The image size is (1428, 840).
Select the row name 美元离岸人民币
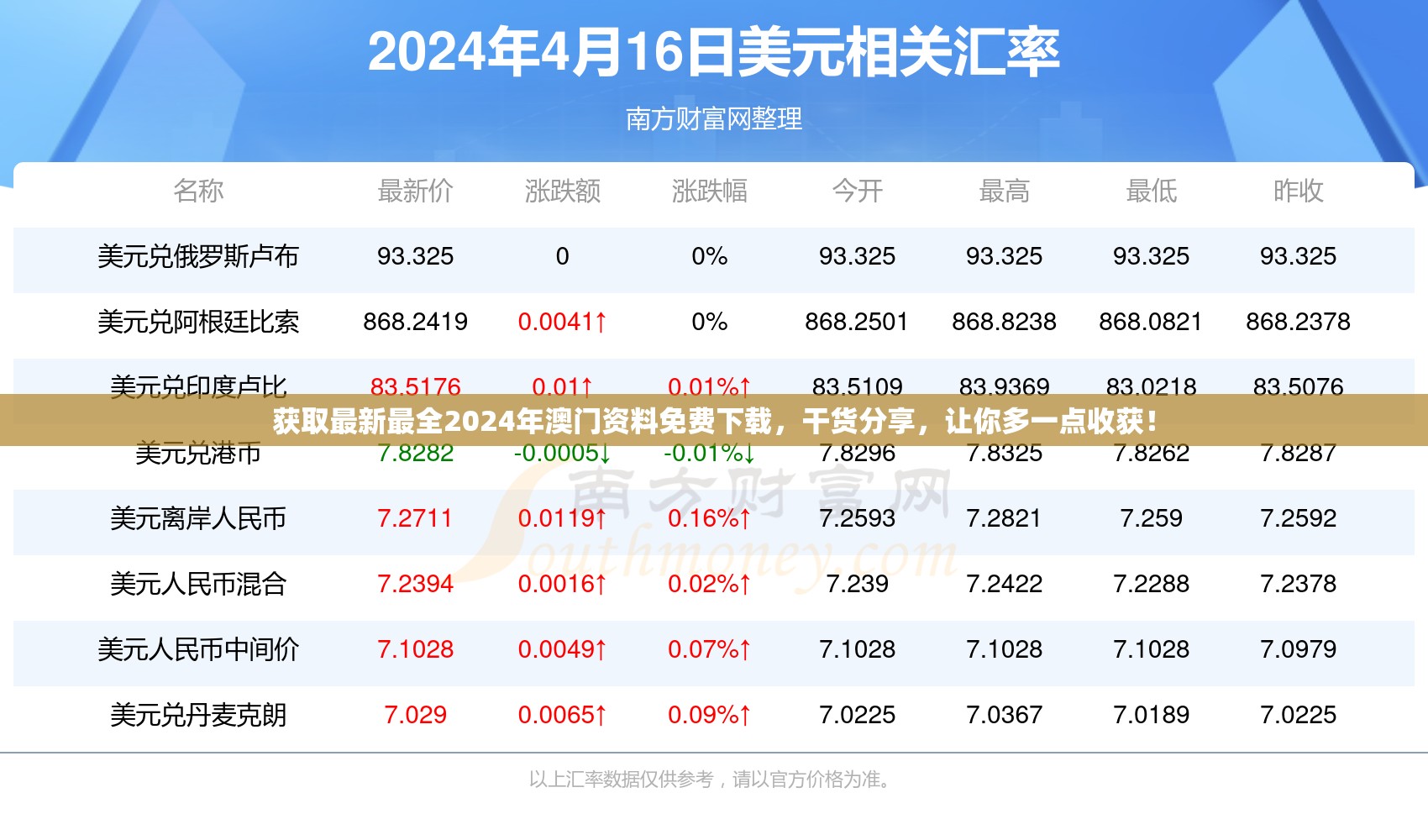click(x=198, y=518)
